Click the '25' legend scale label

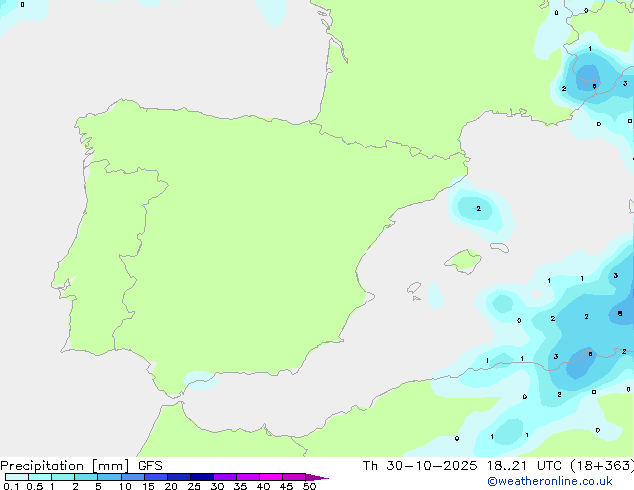click(194, 486)
